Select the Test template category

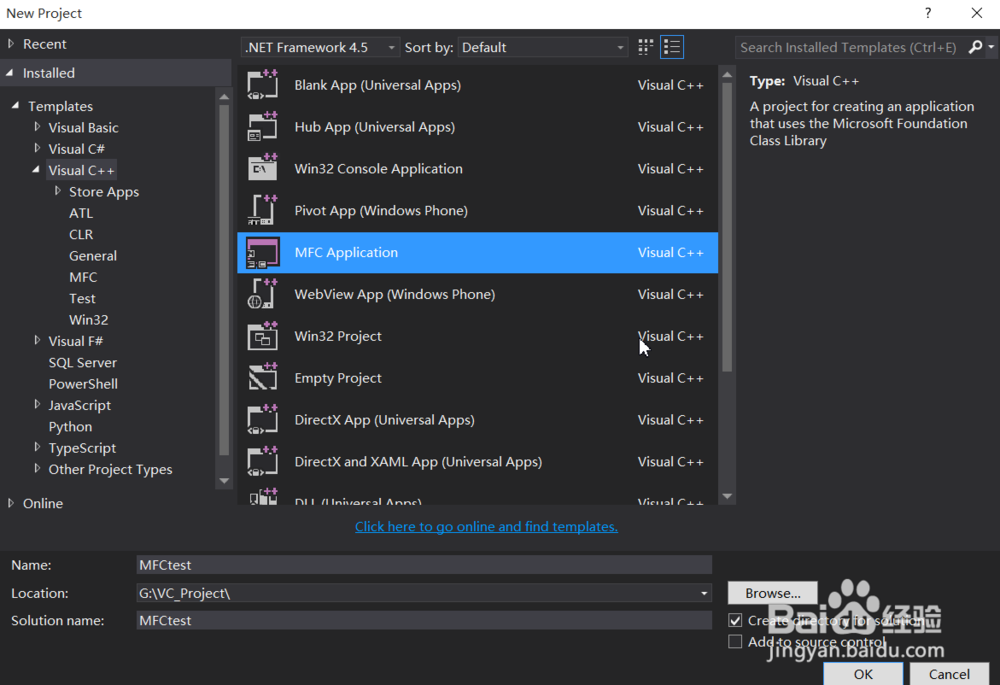pyautogui.click(x=82, y=298)
